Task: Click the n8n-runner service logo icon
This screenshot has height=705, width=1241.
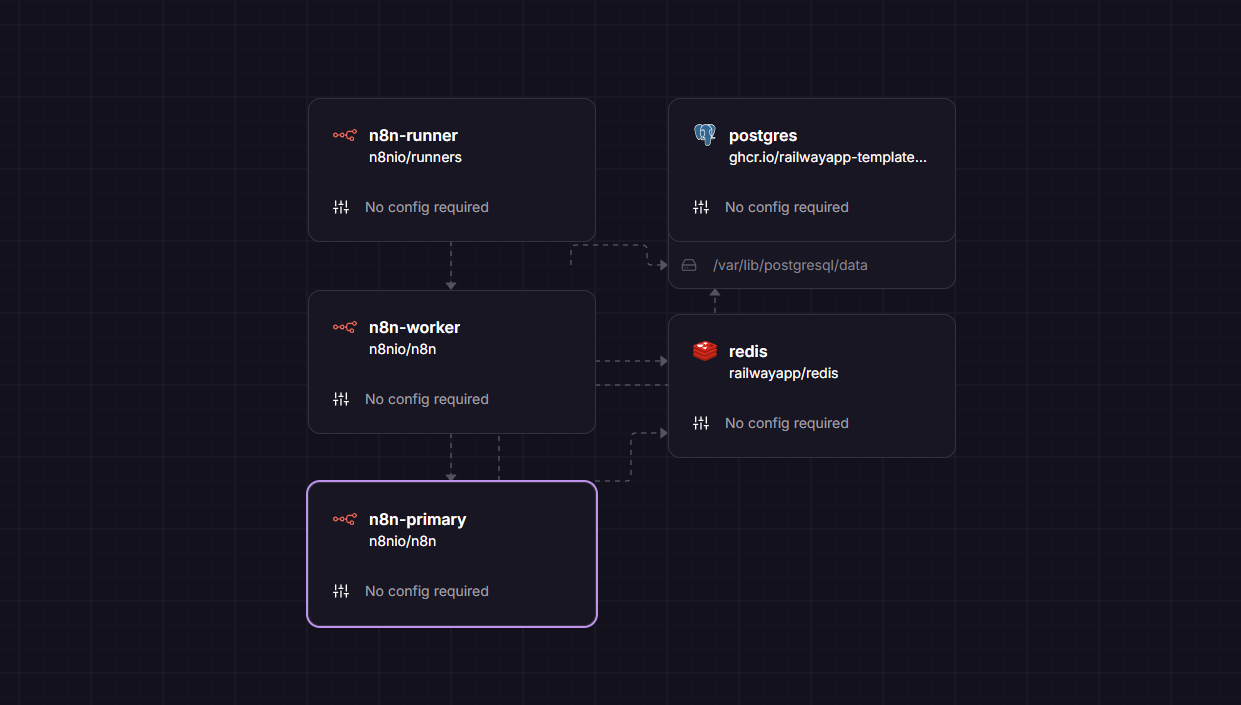Action: tap(345, 135)
